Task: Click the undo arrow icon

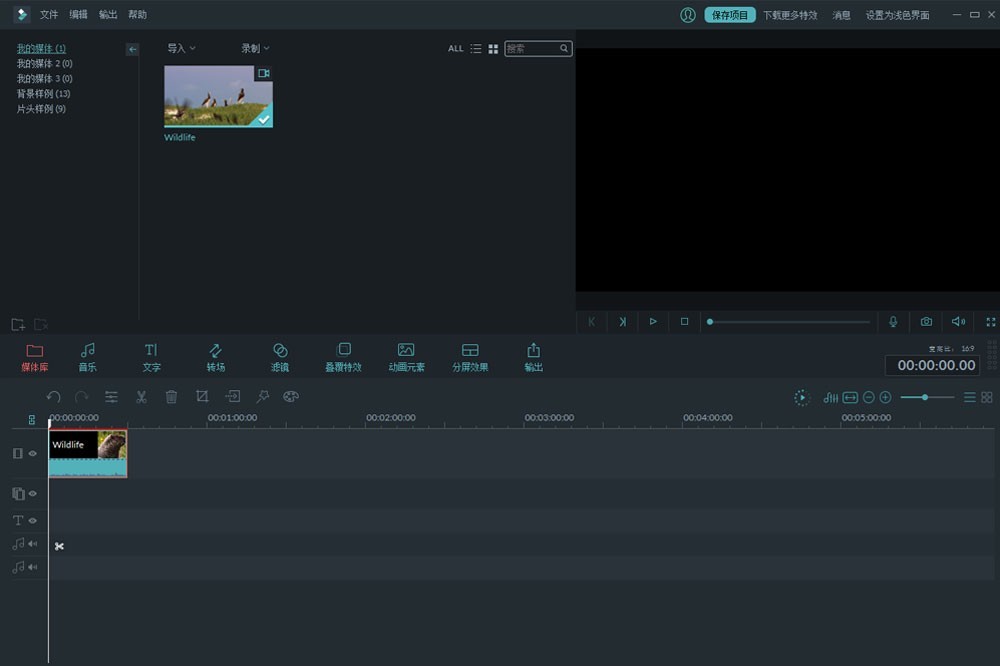Action: tap(54, 397)
